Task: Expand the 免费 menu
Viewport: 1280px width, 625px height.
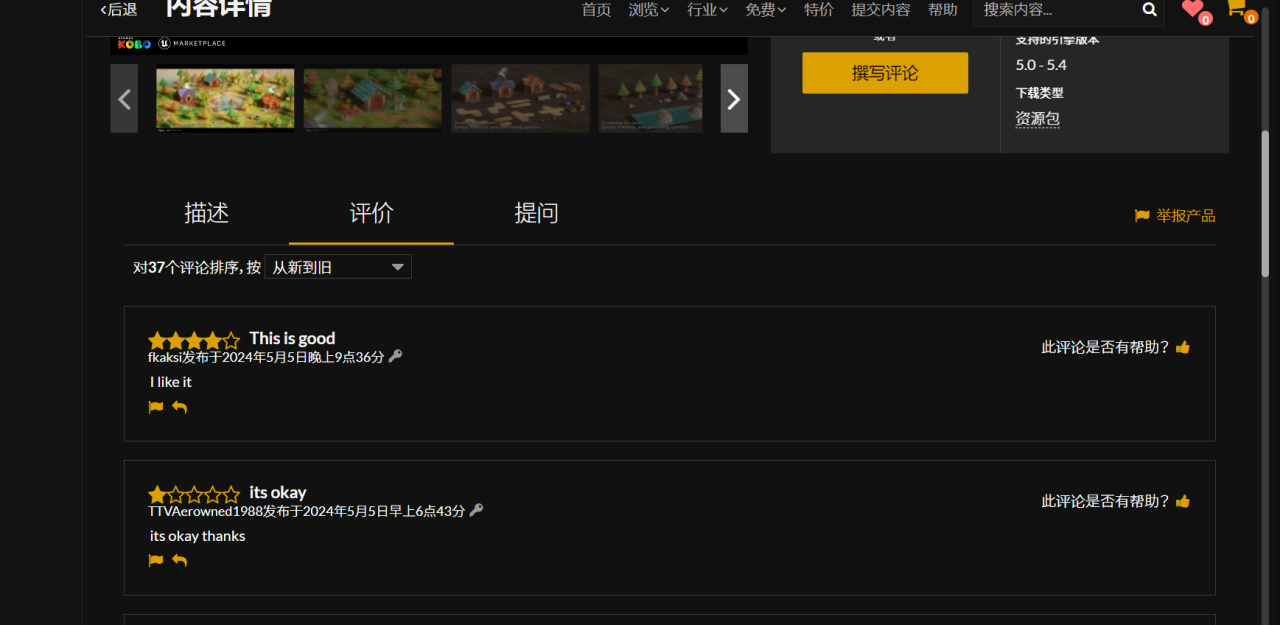Action: [x=765, y=9]
